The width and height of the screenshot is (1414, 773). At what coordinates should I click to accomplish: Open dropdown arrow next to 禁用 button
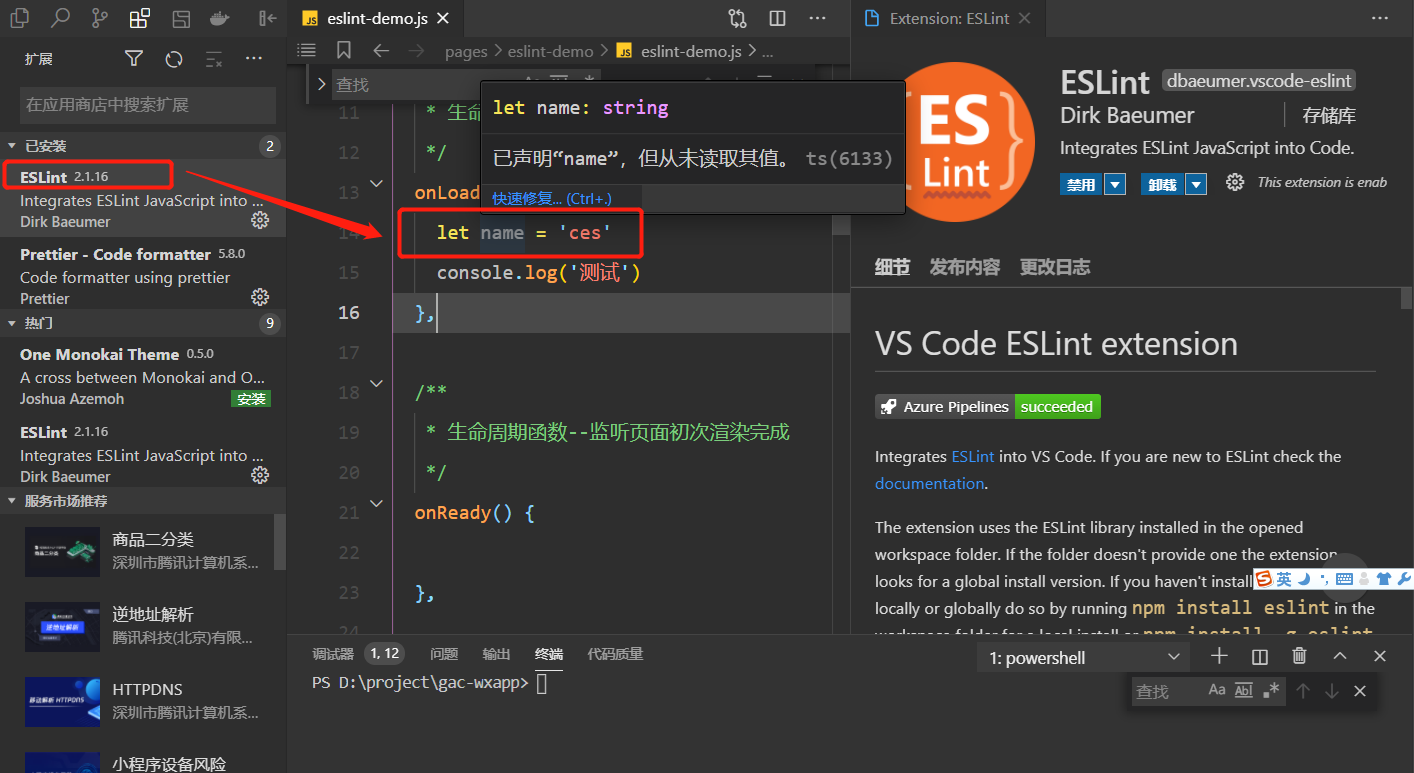pyautogui.click(x=1115, y=184)
